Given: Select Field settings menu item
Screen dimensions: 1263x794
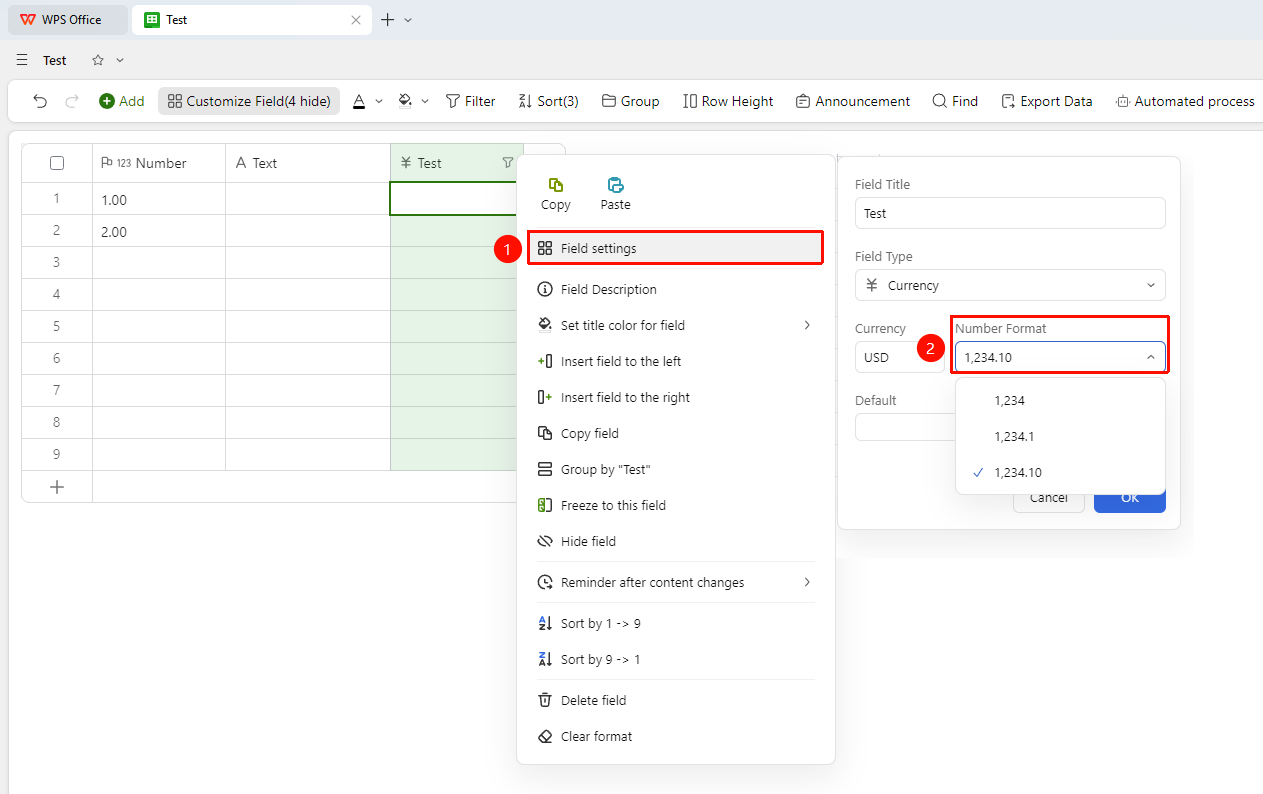Looking at the screenshot, I should 675,248.
